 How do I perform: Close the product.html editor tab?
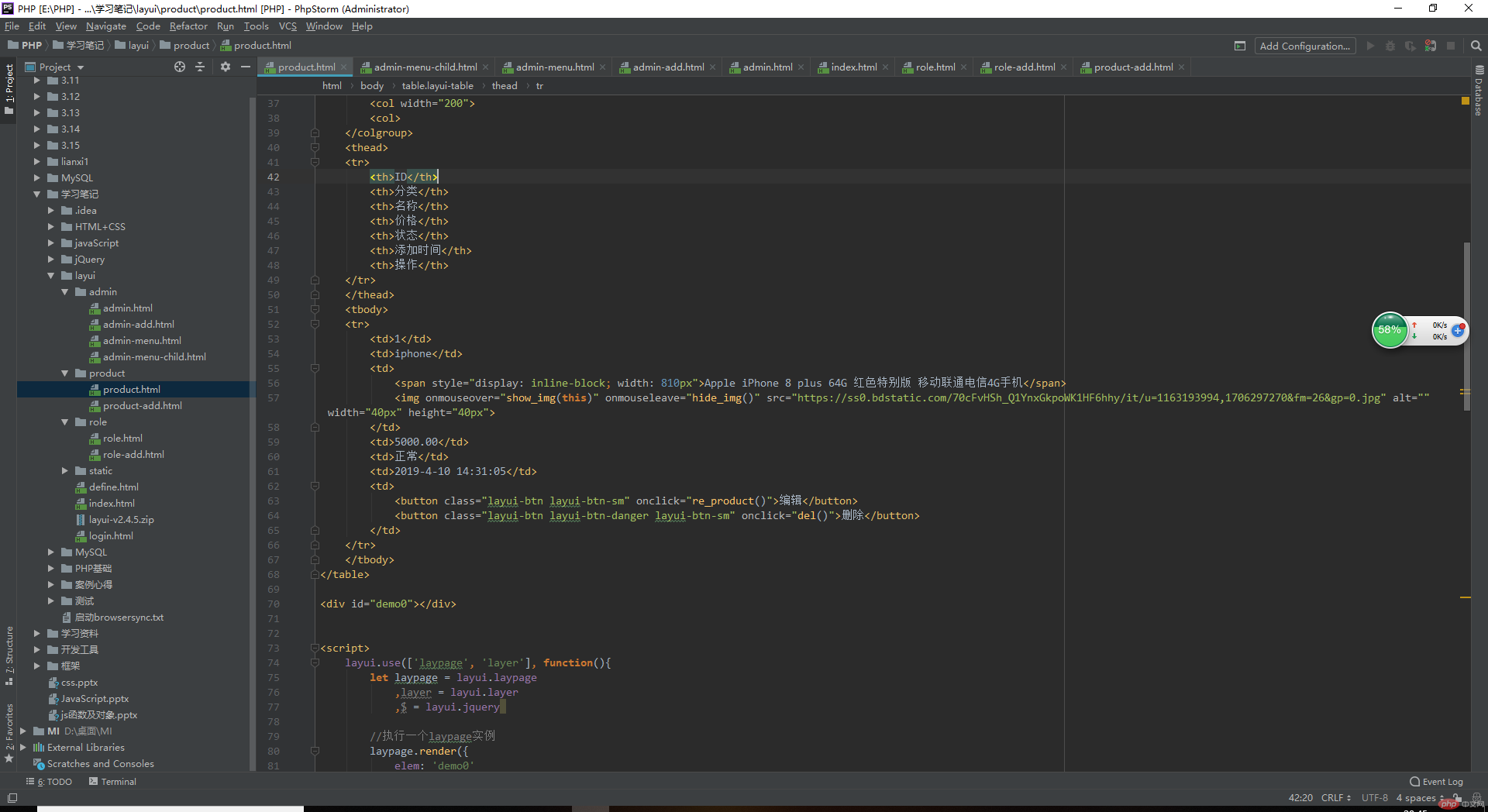[x=344, y=67]
